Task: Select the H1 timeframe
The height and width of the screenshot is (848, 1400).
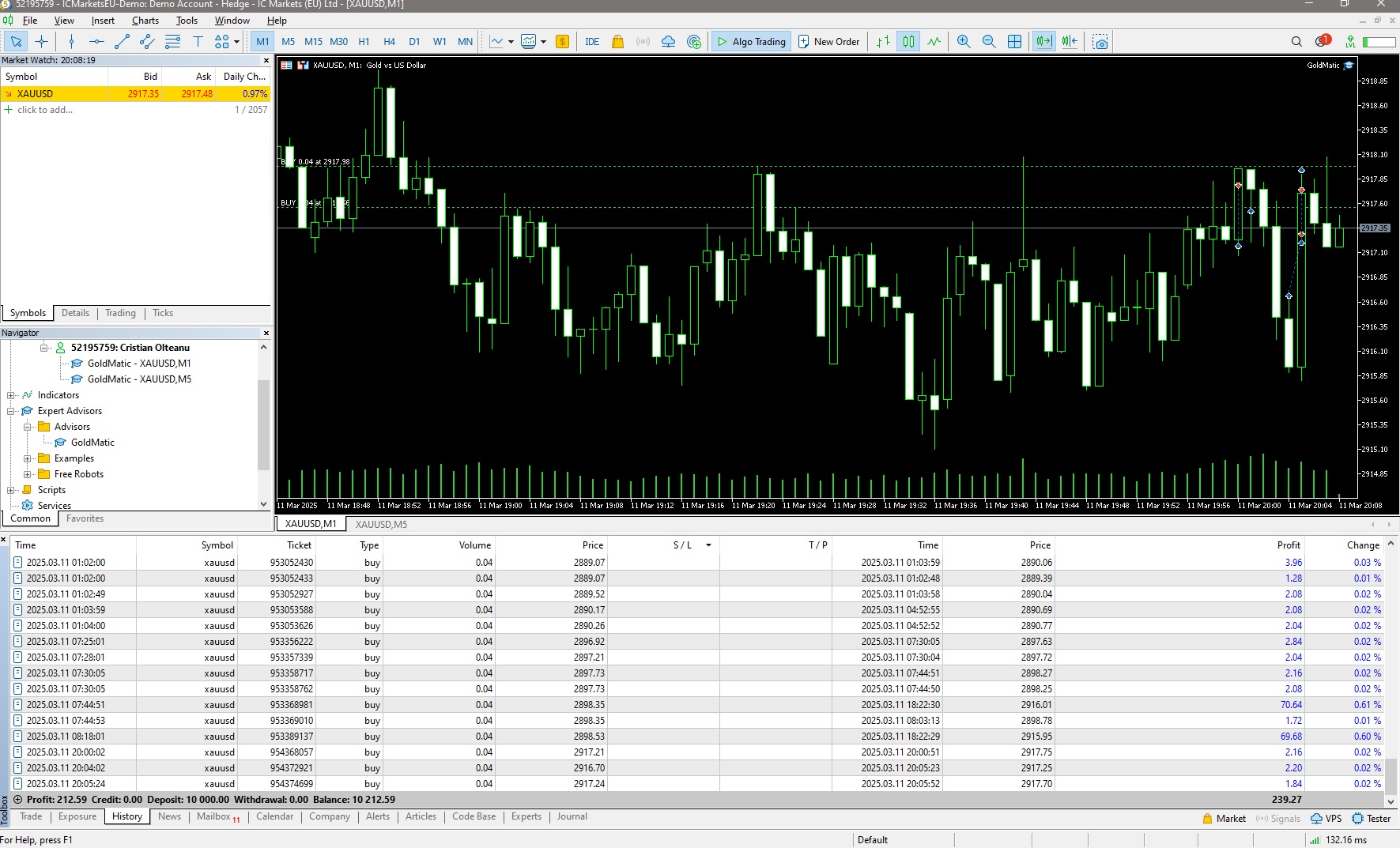Action: pos(364,42)
